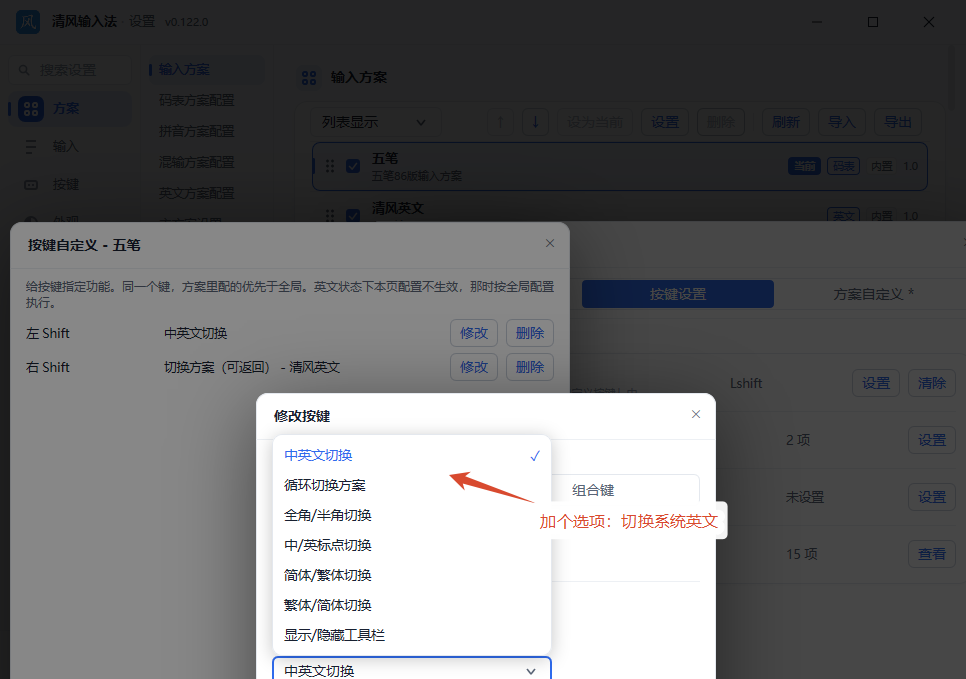Move the selected scheme up with the up arrow

click(x=500, y=122)
